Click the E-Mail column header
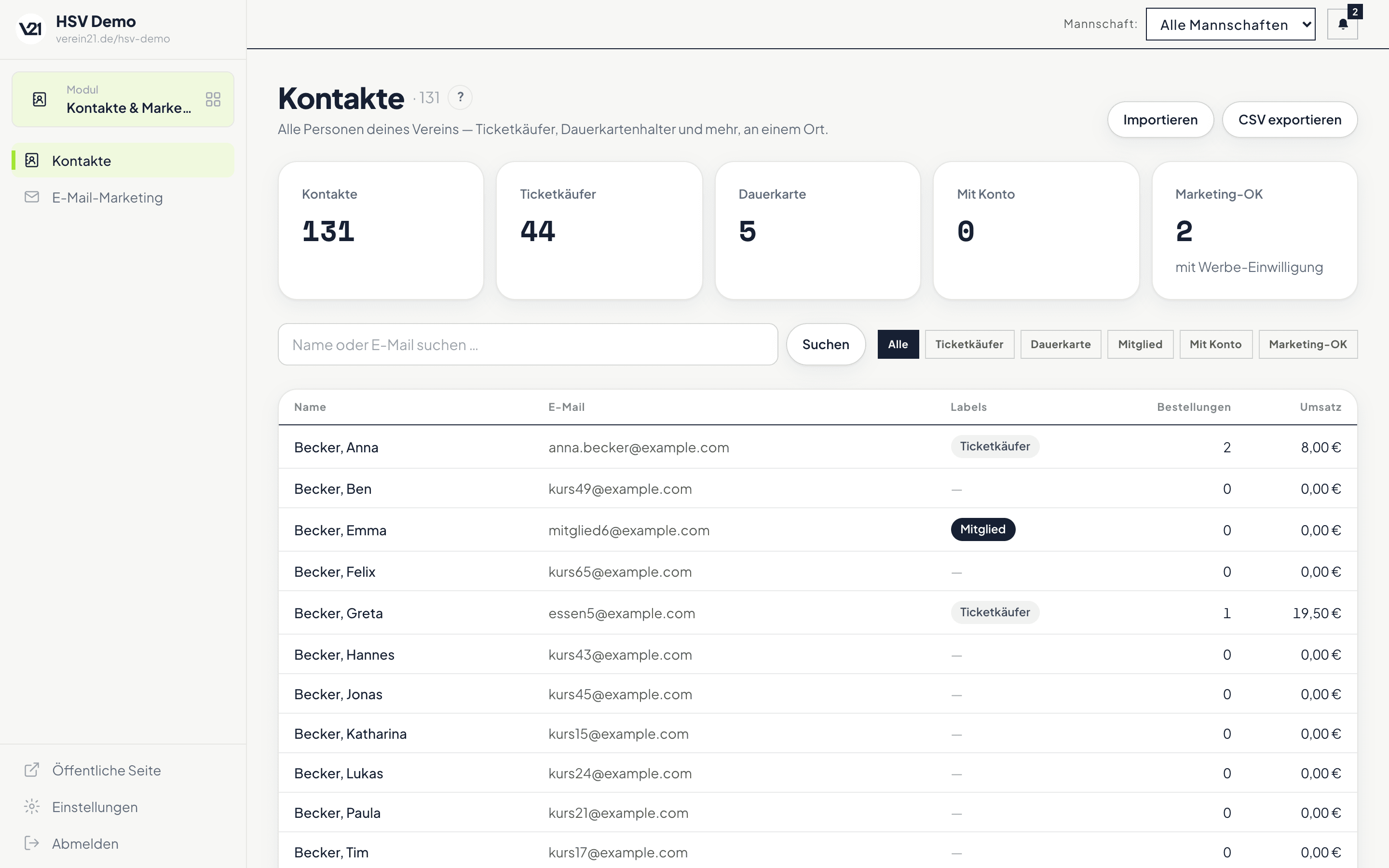Image resolution: width=1389 pixels, height=868 pixels. coord(567,407)
